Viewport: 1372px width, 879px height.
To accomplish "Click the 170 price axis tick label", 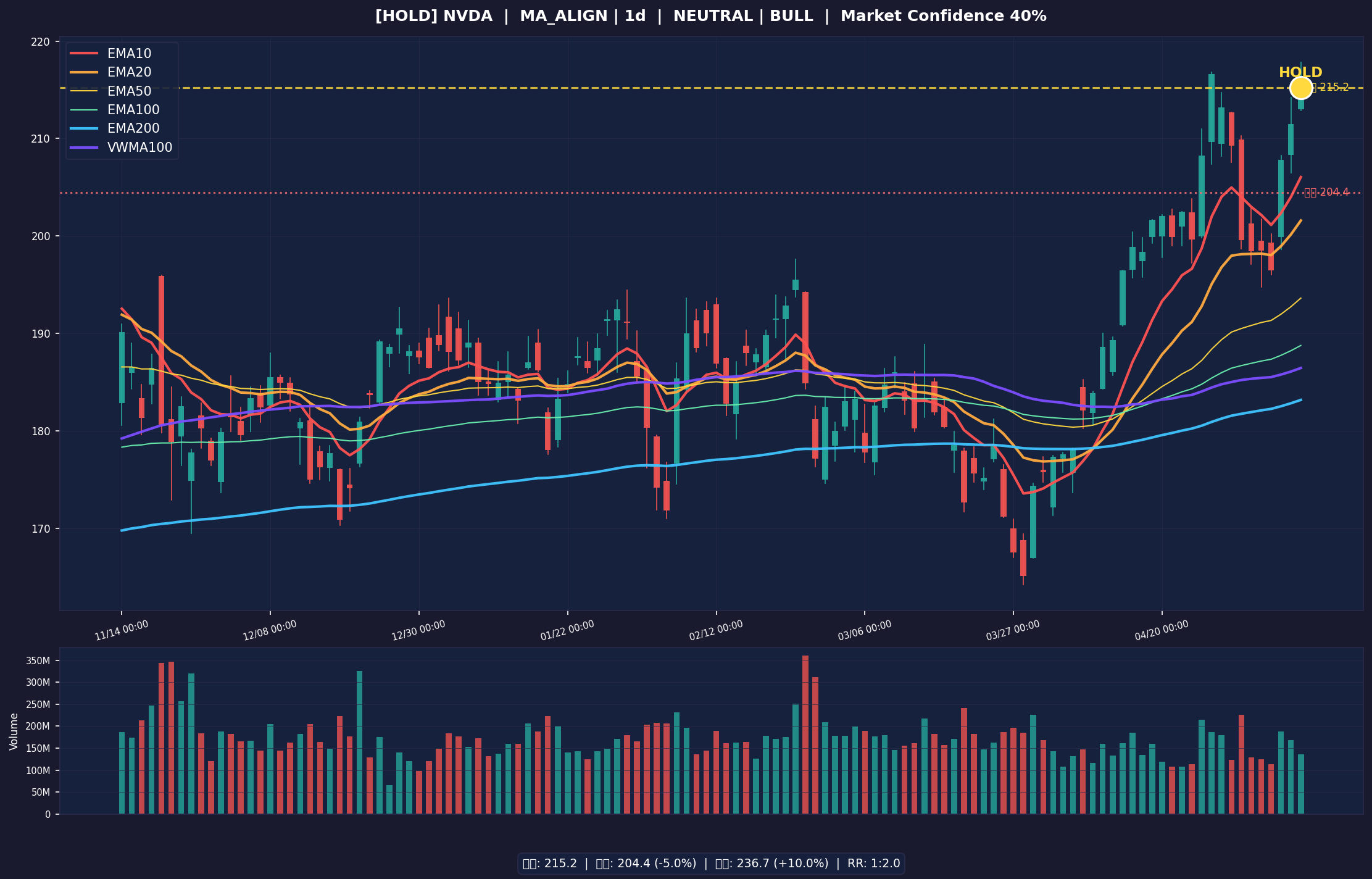I will [40, 528].
